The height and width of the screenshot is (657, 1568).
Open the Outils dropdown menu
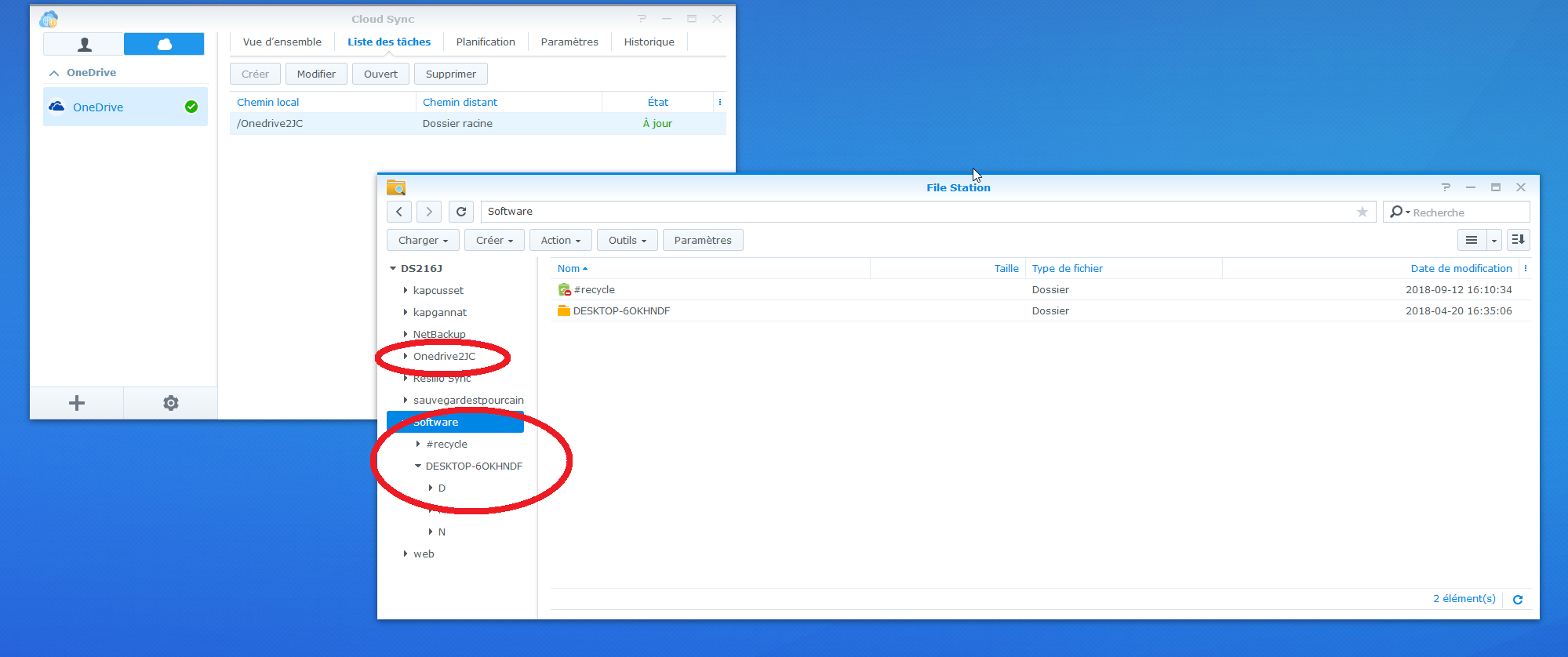point(628,241)
